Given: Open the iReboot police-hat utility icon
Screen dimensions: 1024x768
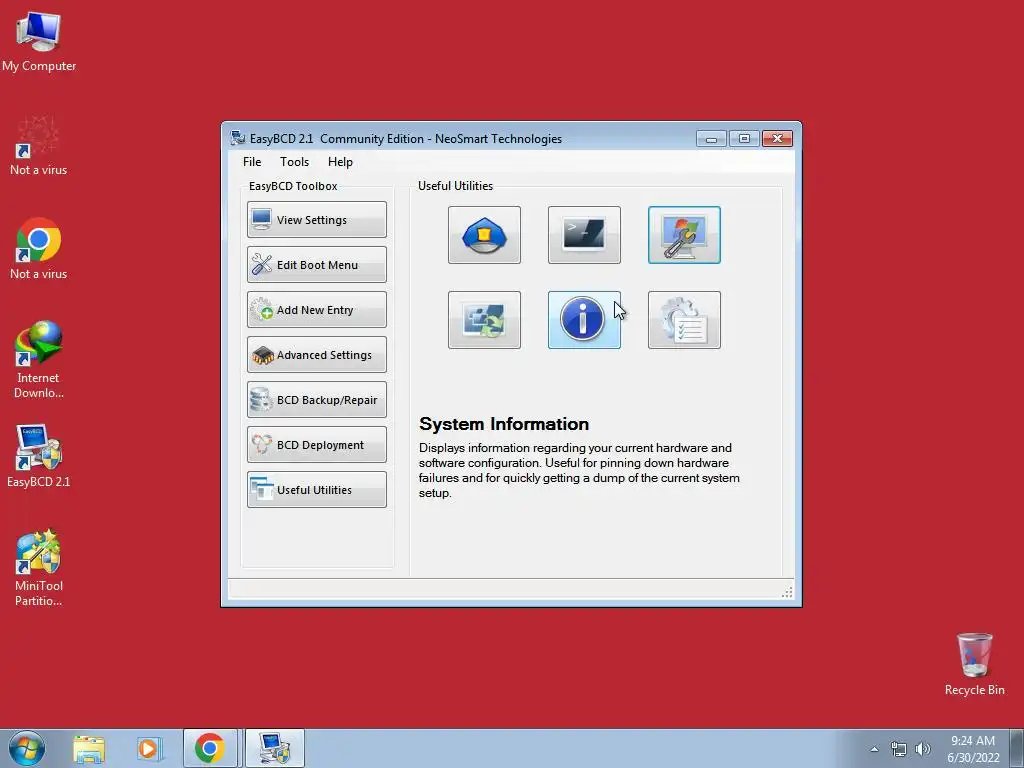Looking at the screenshot, I should pyautogui.click(x=484, y=235).
